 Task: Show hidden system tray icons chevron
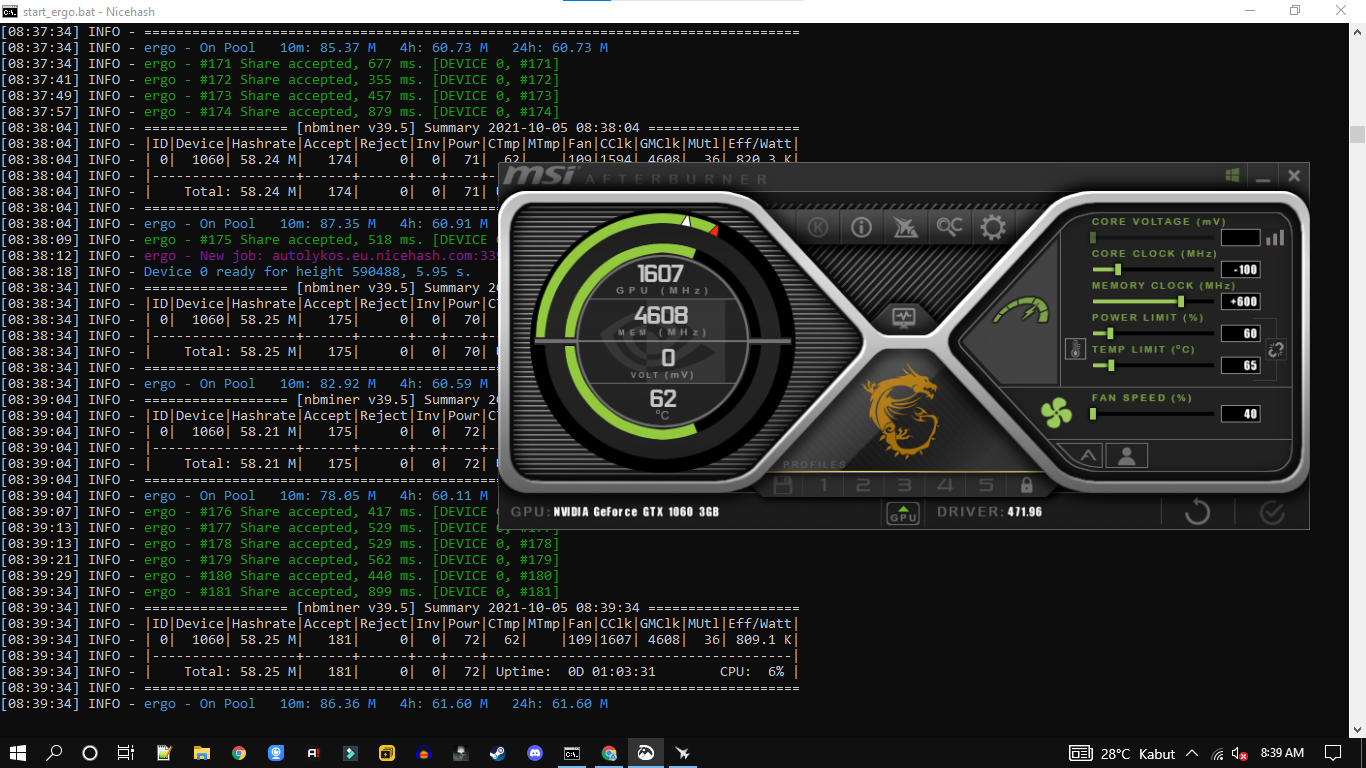(x=1191, y=753)
